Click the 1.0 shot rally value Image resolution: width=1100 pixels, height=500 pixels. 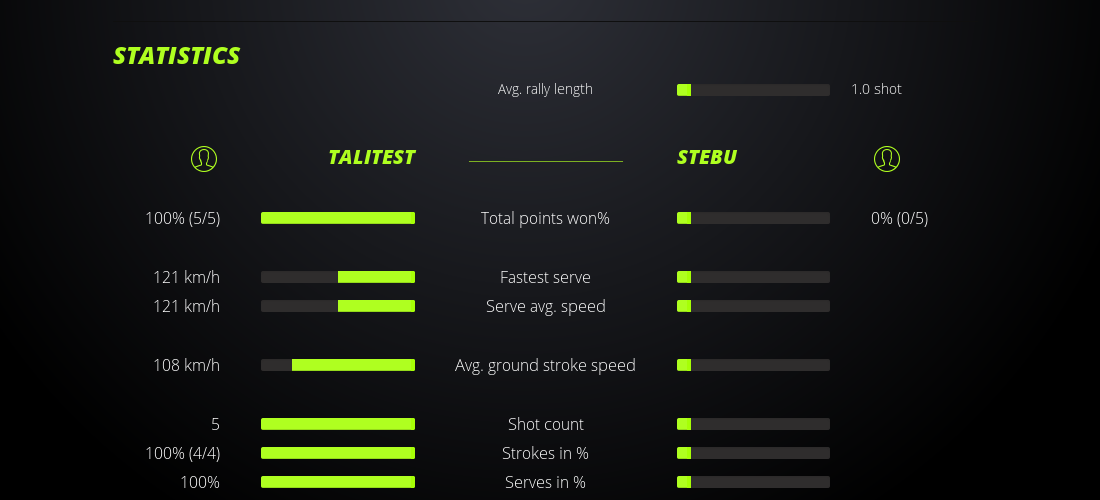click(x=876, y=89)
